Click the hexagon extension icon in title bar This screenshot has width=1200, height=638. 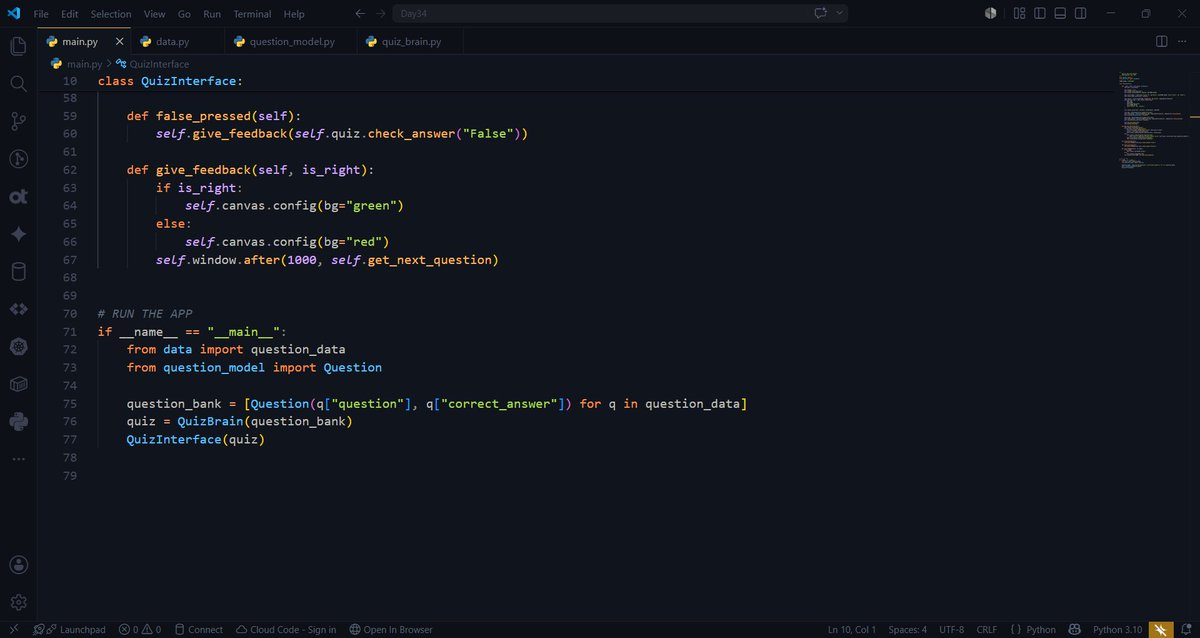[x=990, y=14]
